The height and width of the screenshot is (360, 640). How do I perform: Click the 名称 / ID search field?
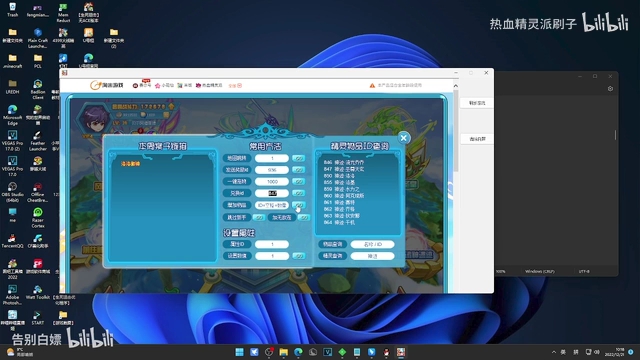tap(372, 244)
